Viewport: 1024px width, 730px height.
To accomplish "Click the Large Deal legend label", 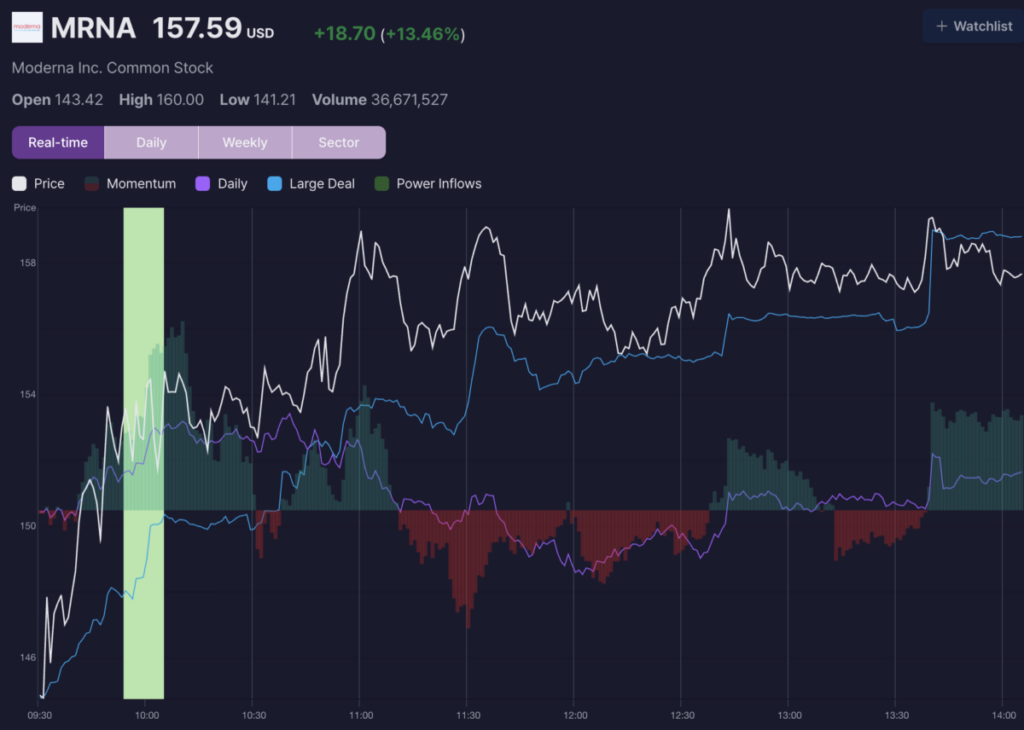I will click(322, 183).
